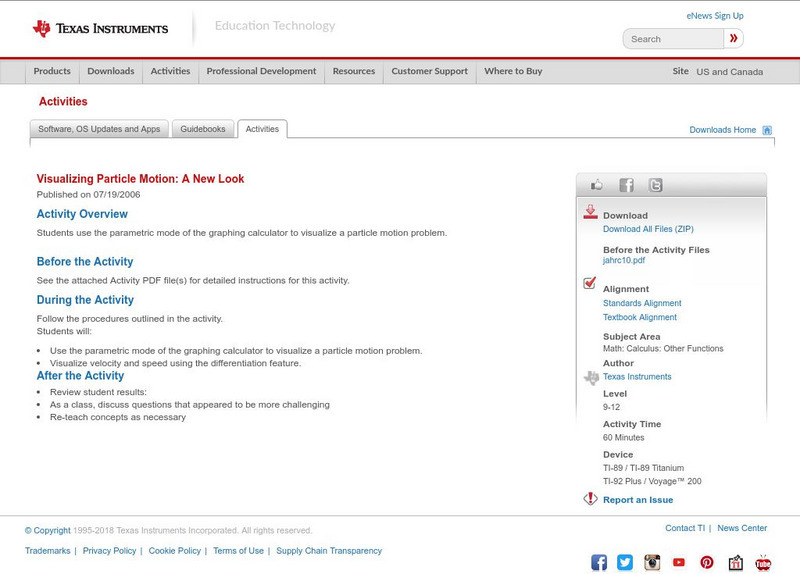The height and width of the screenshot is (574, 800).
Task: Click the search submit arrow button
Action: click(733, 38)
